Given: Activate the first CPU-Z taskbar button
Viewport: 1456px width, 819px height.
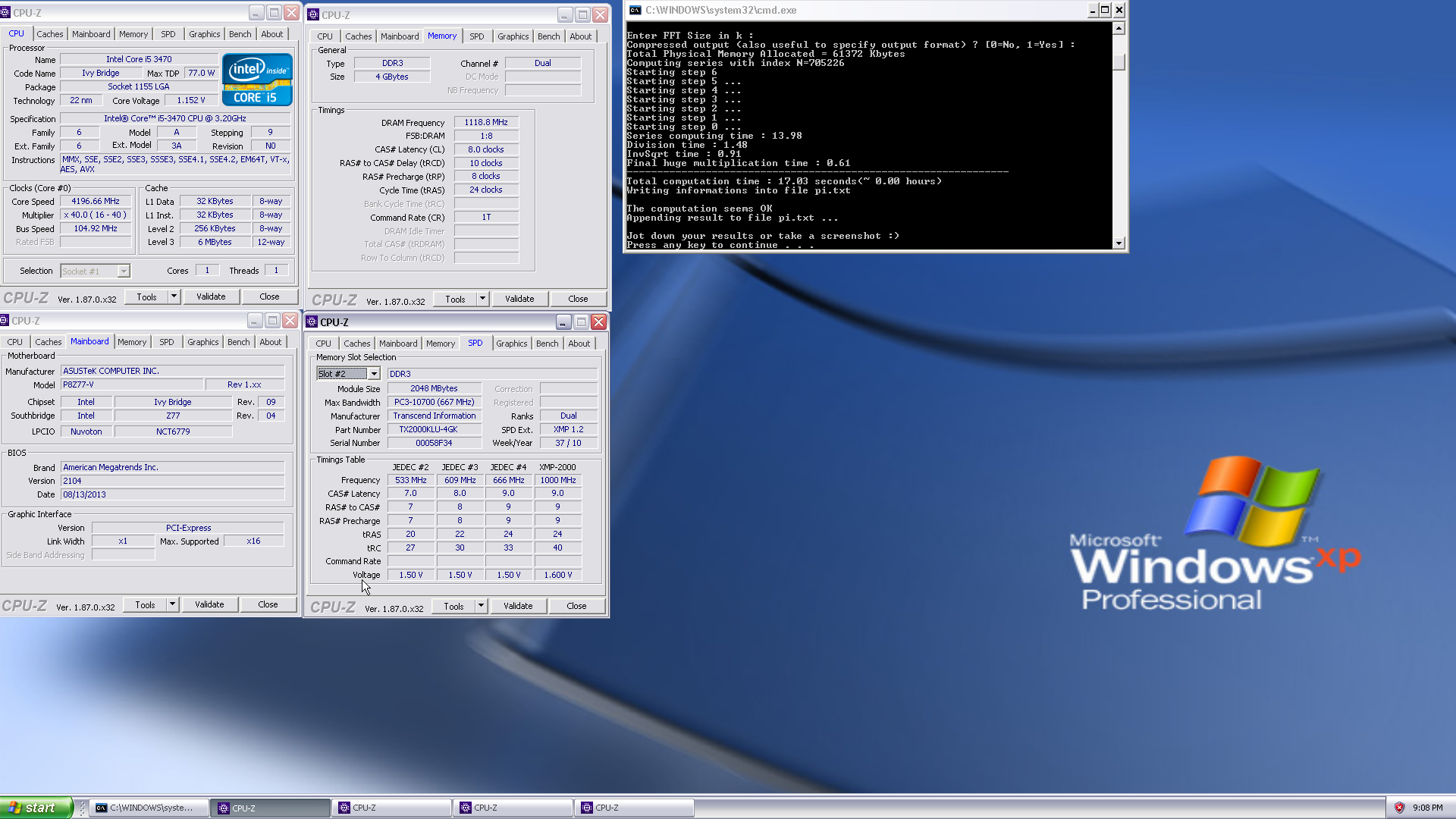Looking at the screenshot, I should [271, 808].
